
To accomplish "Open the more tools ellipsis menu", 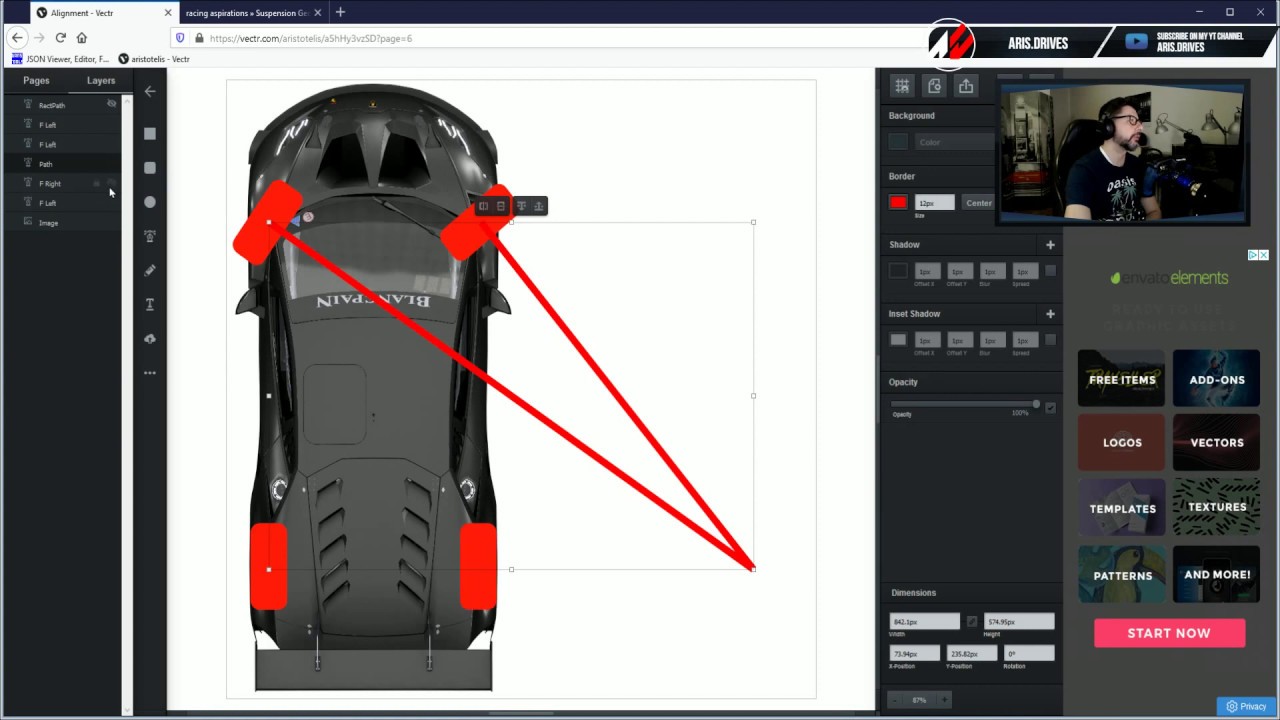I will point(150,373).
